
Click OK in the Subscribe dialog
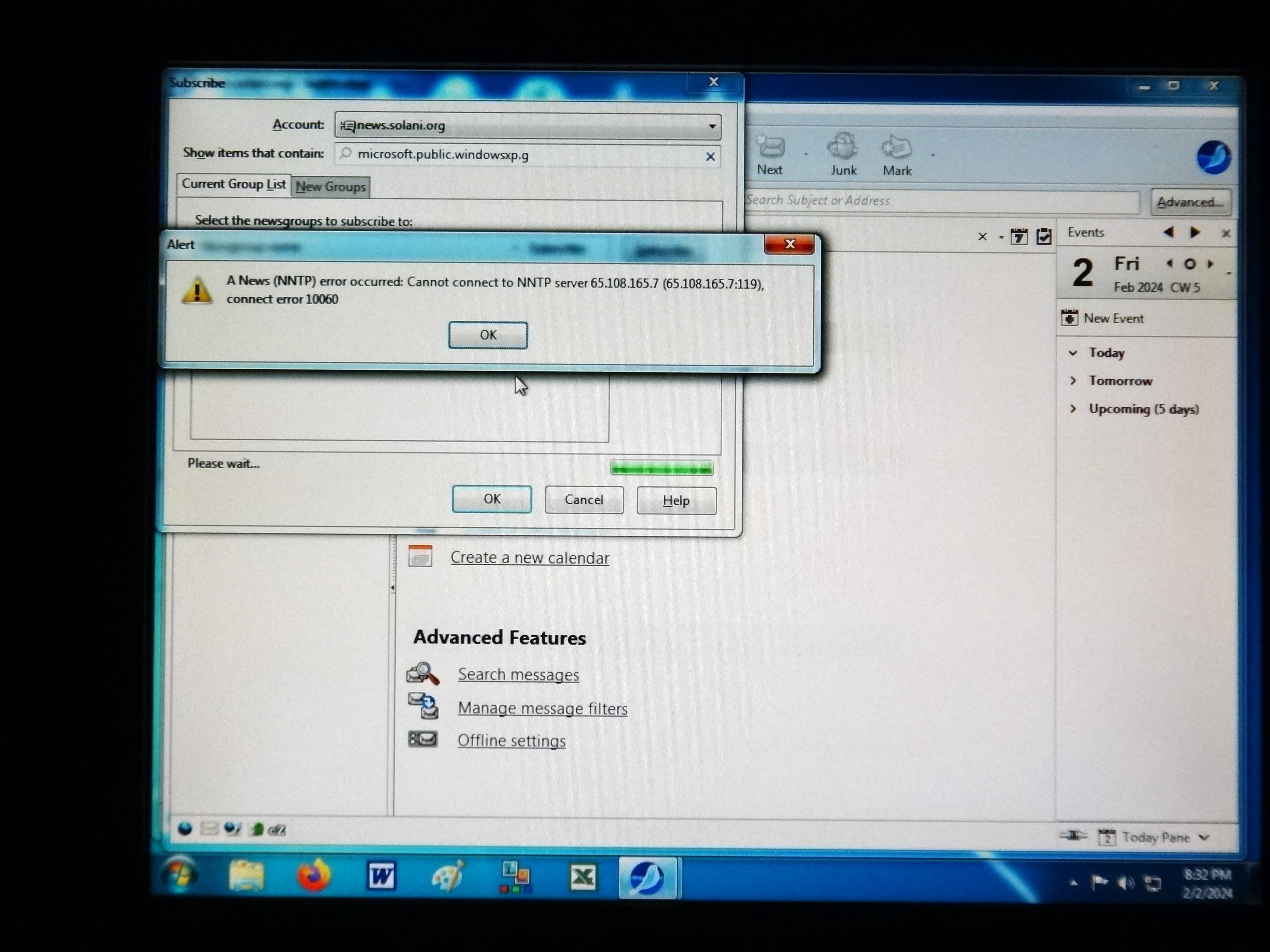[492, 499]
